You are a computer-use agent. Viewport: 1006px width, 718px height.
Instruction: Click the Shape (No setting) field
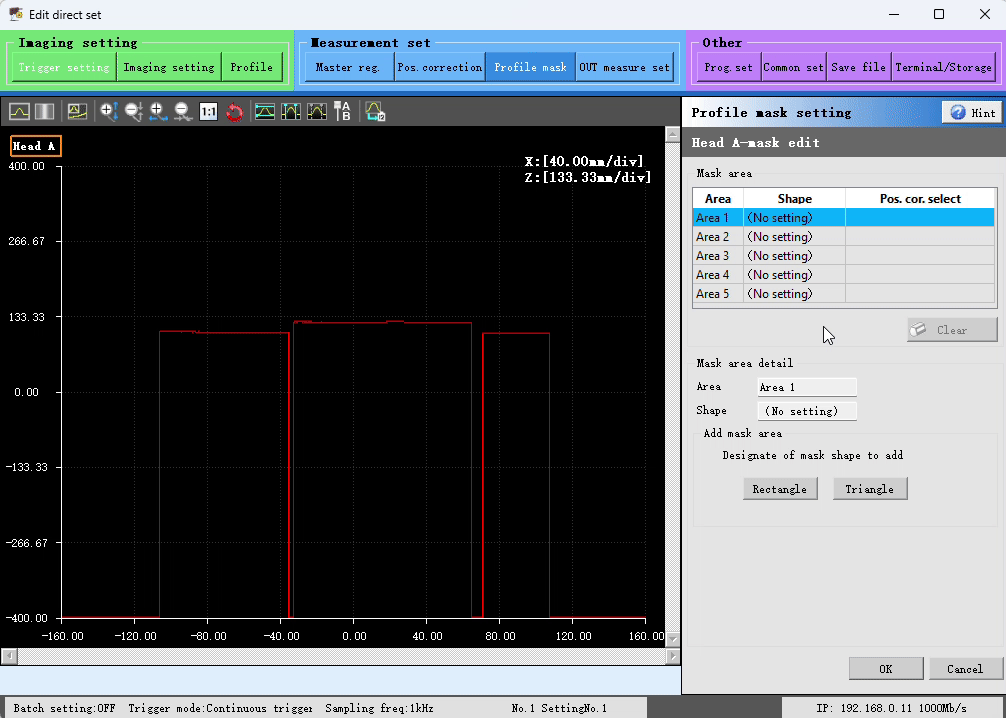806,411
